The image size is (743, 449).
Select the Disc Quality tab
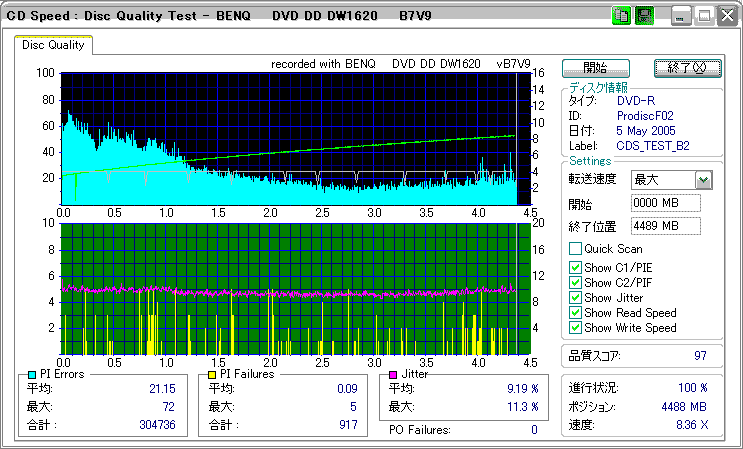coord(54,45)
